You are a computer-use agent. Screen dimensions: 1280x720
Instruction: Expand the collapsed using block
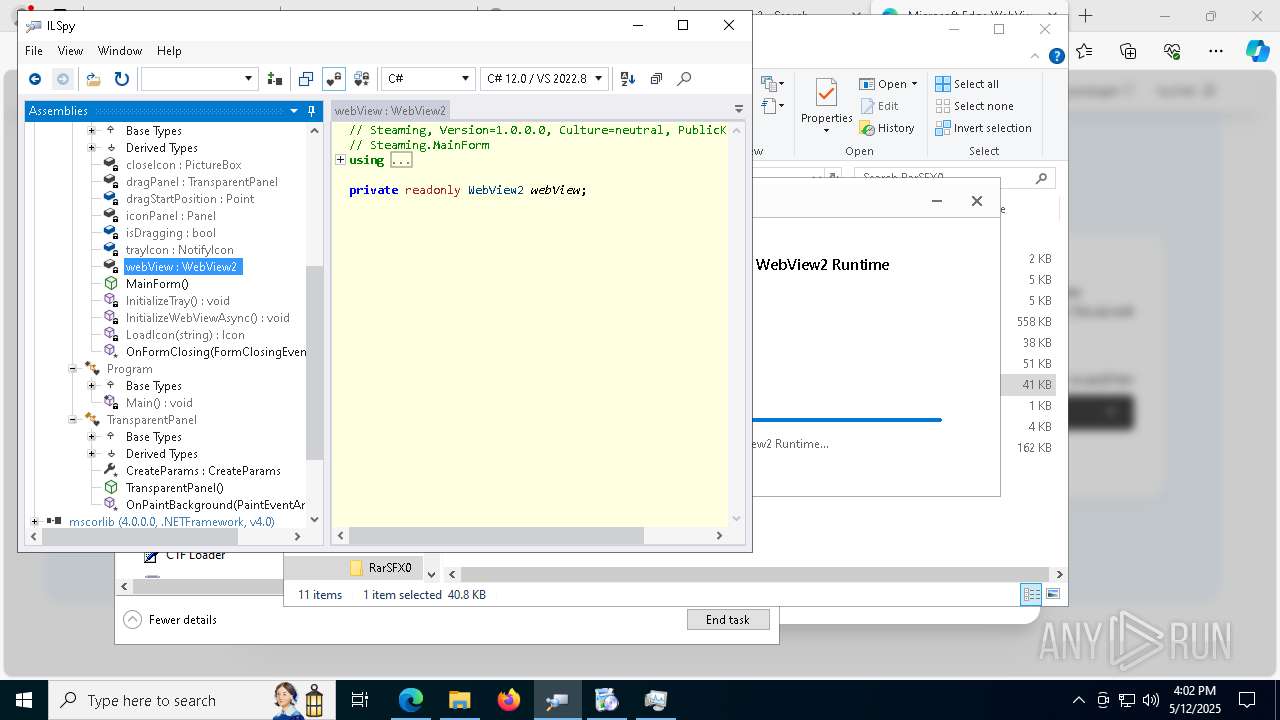pos(340,160)
